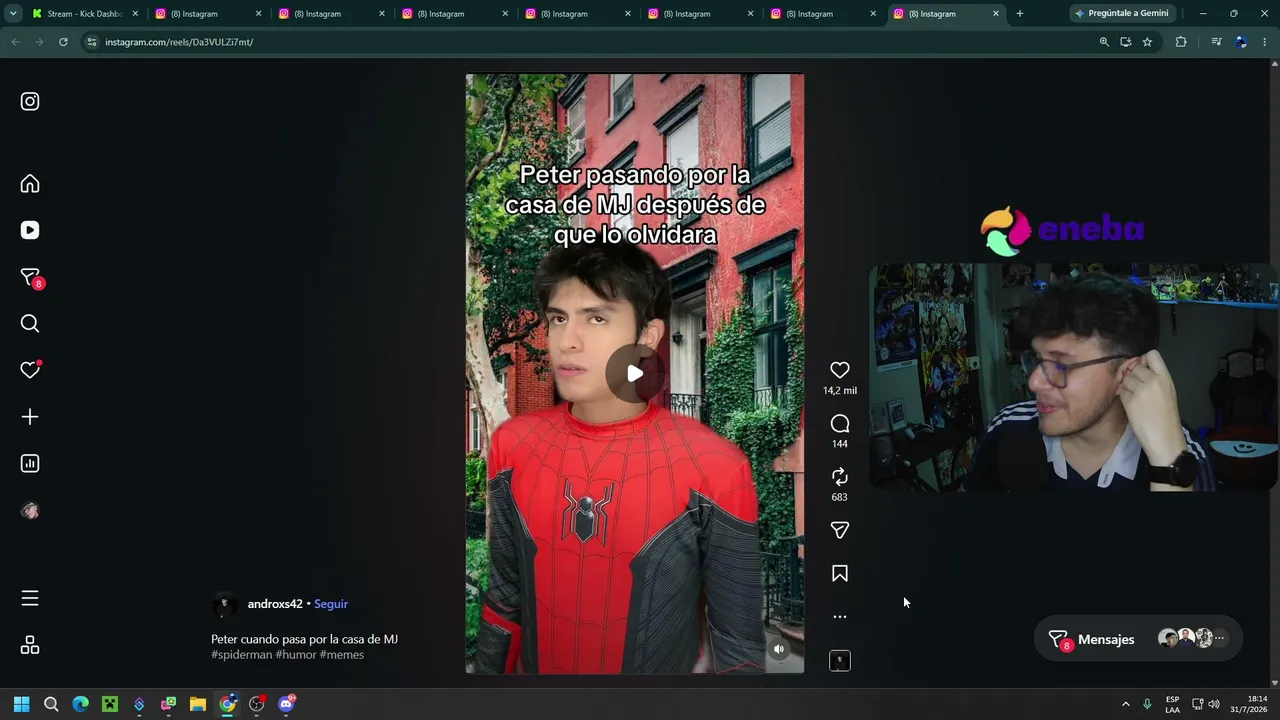
Task: Open the tab search dropdown
Action: 13,14
